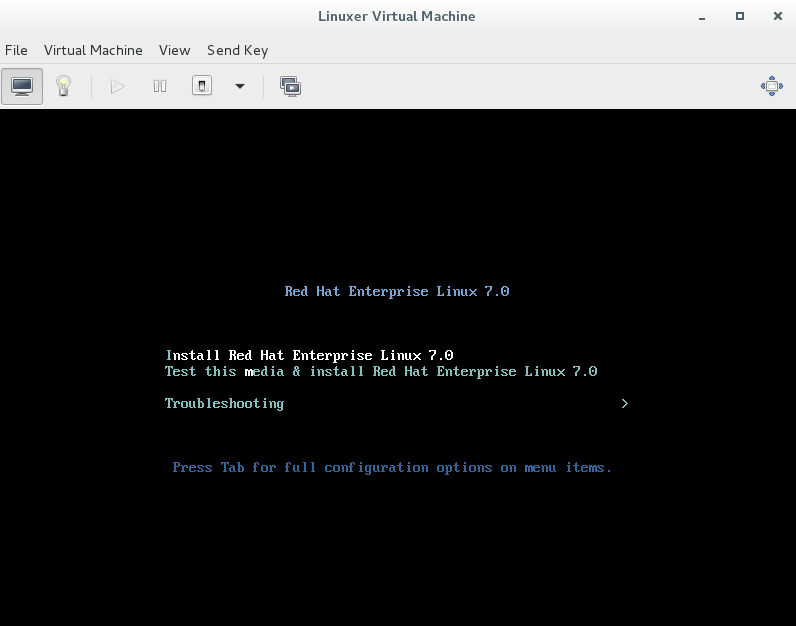Click the Press Tab configuration hint text
This screenshot has width=796, height=626.
392,467
